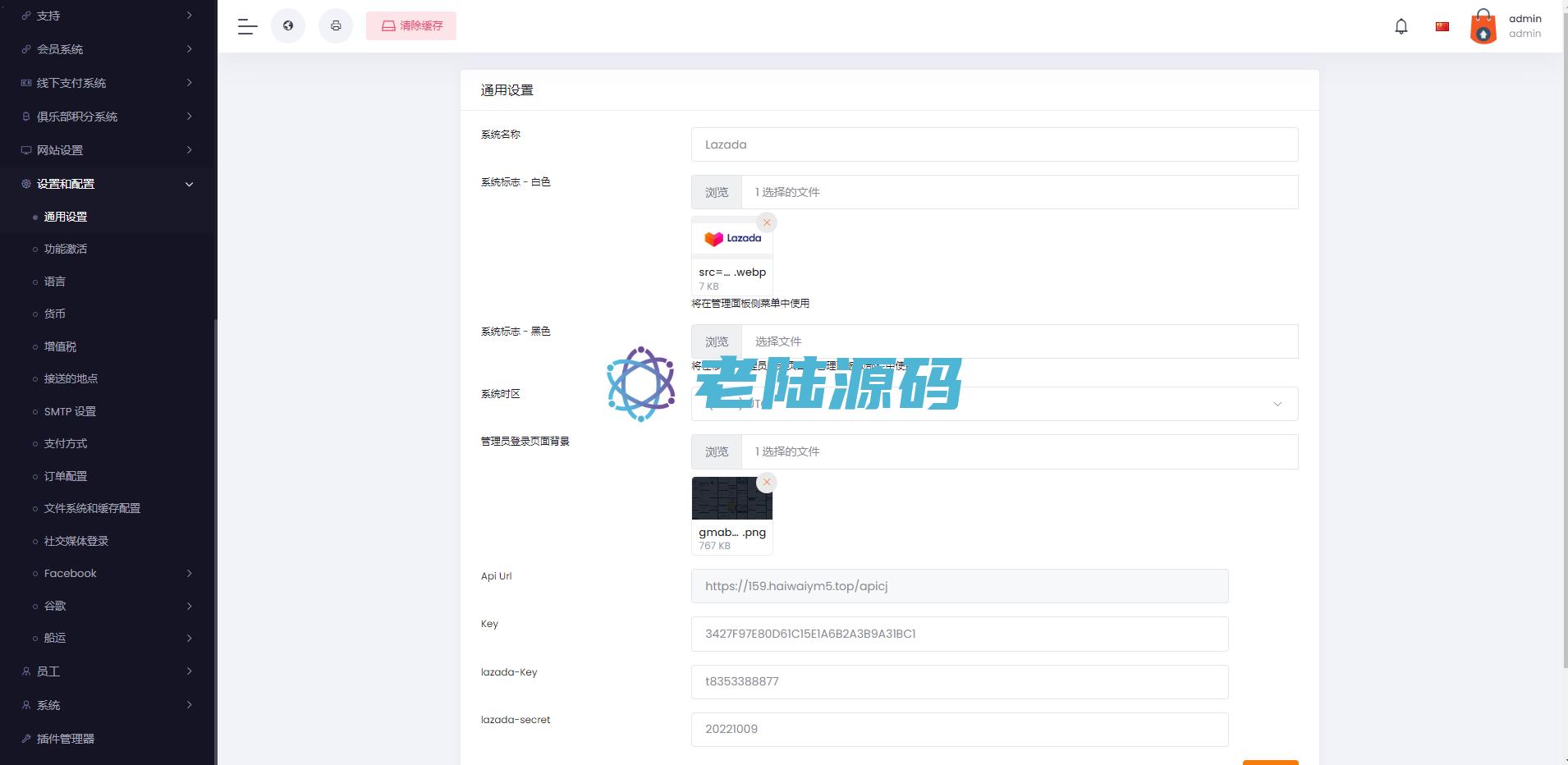Focus the lazada-secret input field

959,729
